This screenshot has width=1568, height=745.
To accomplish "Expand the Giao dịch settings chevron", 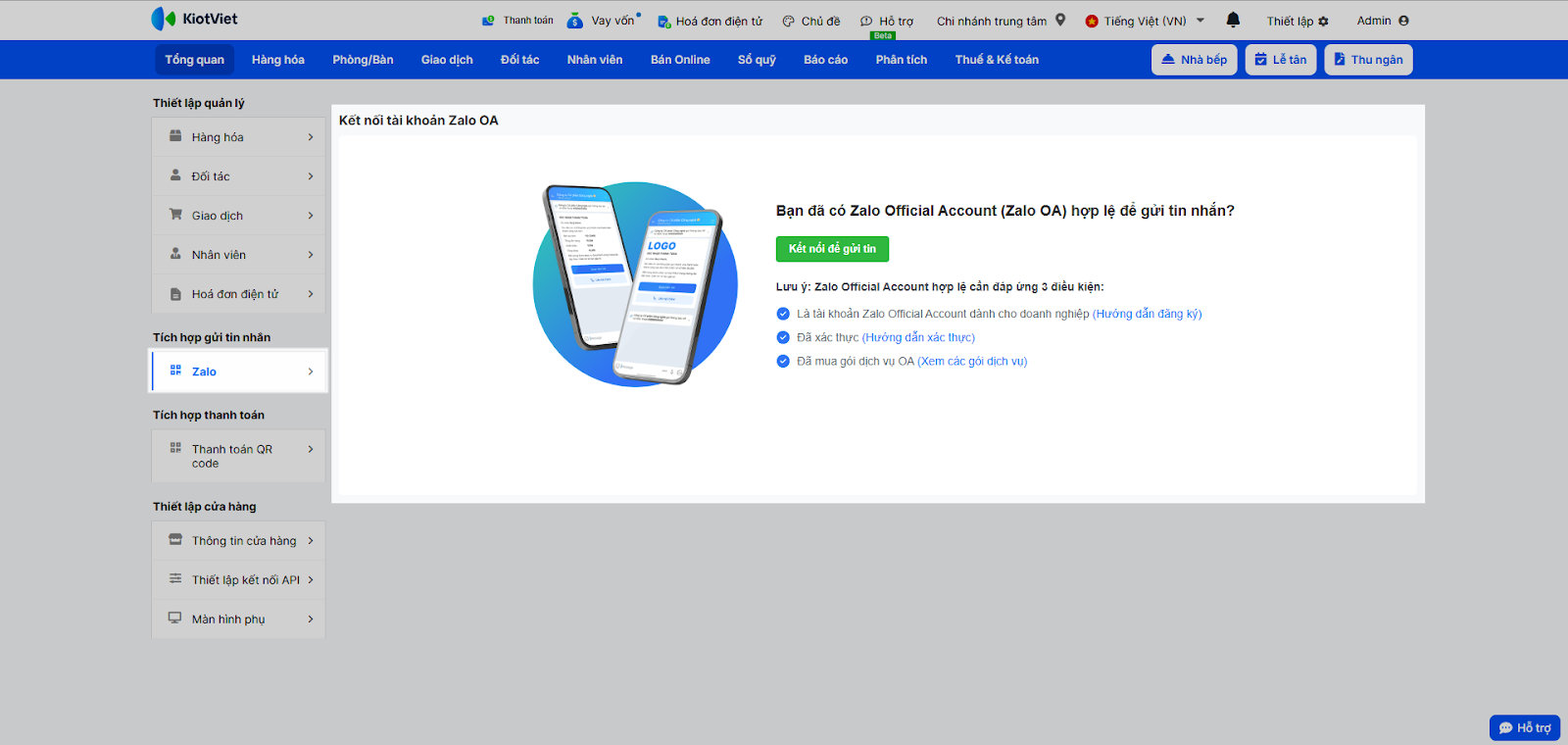I will pyautogui.click(x=311, y=216).
